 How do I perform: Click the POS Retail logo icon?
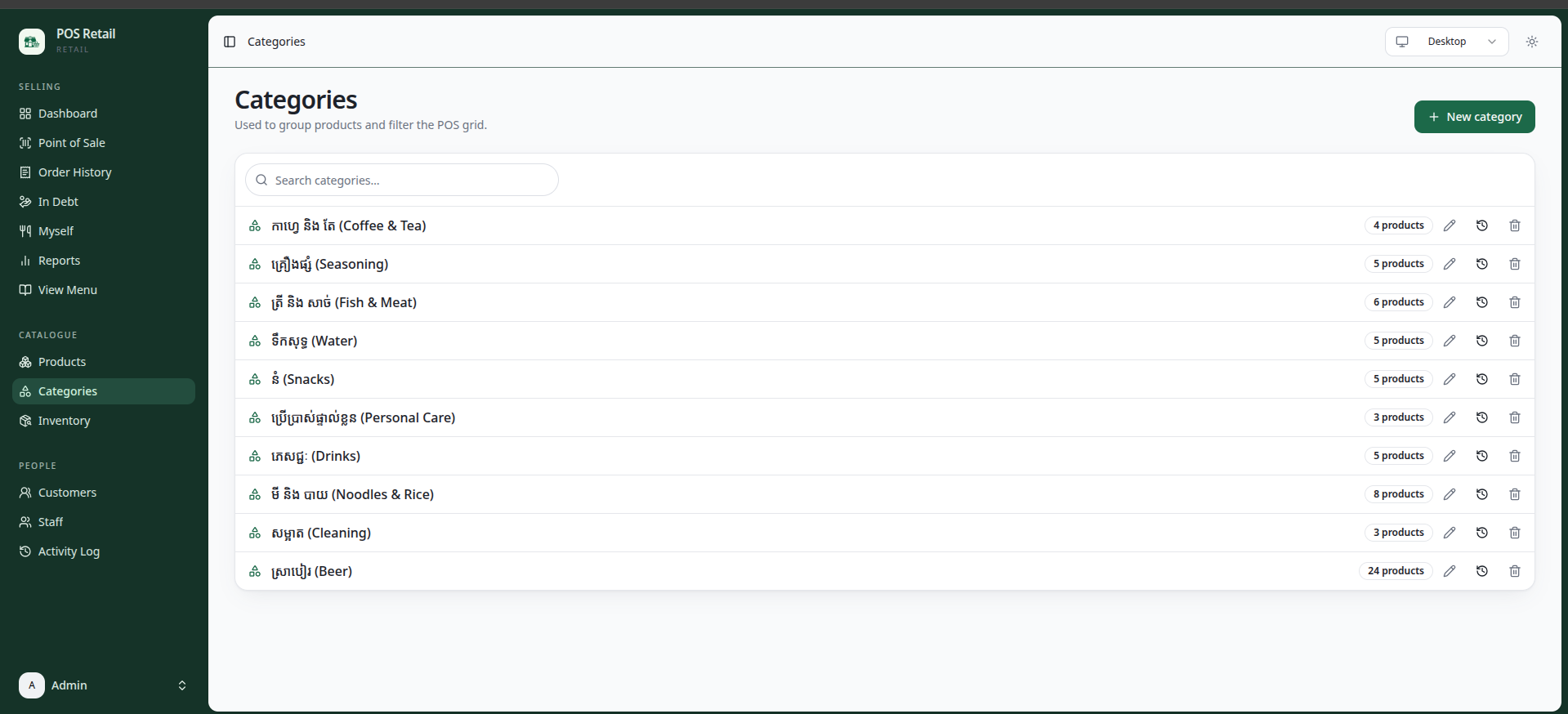[x=32, y=42]
